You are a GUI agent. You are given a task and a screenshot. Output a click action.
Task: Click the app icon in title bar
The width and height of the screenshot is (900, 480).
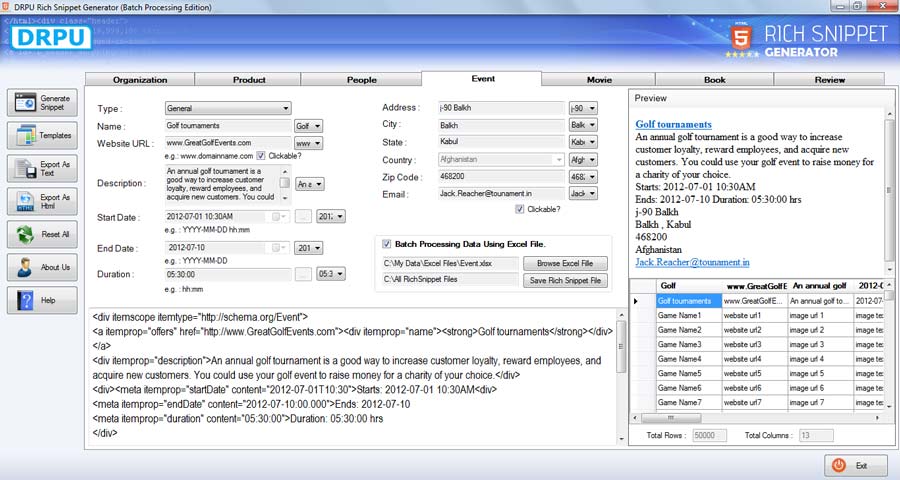point(6,7)
